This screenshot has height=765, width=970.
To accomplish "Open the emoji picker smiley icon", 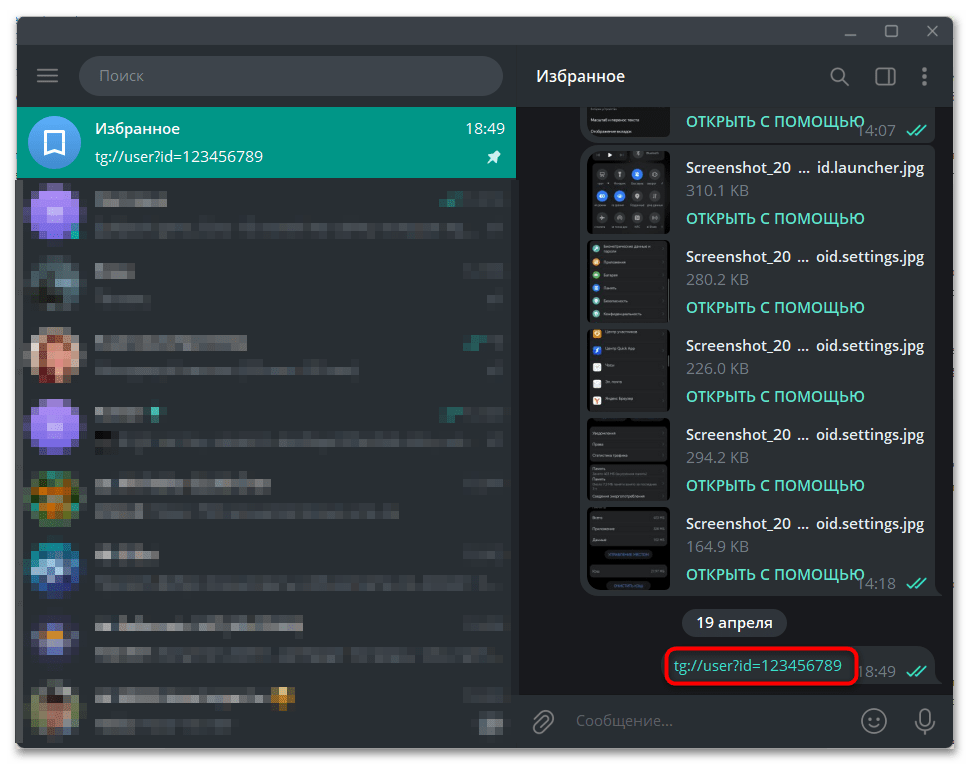I will coord(873,721).
